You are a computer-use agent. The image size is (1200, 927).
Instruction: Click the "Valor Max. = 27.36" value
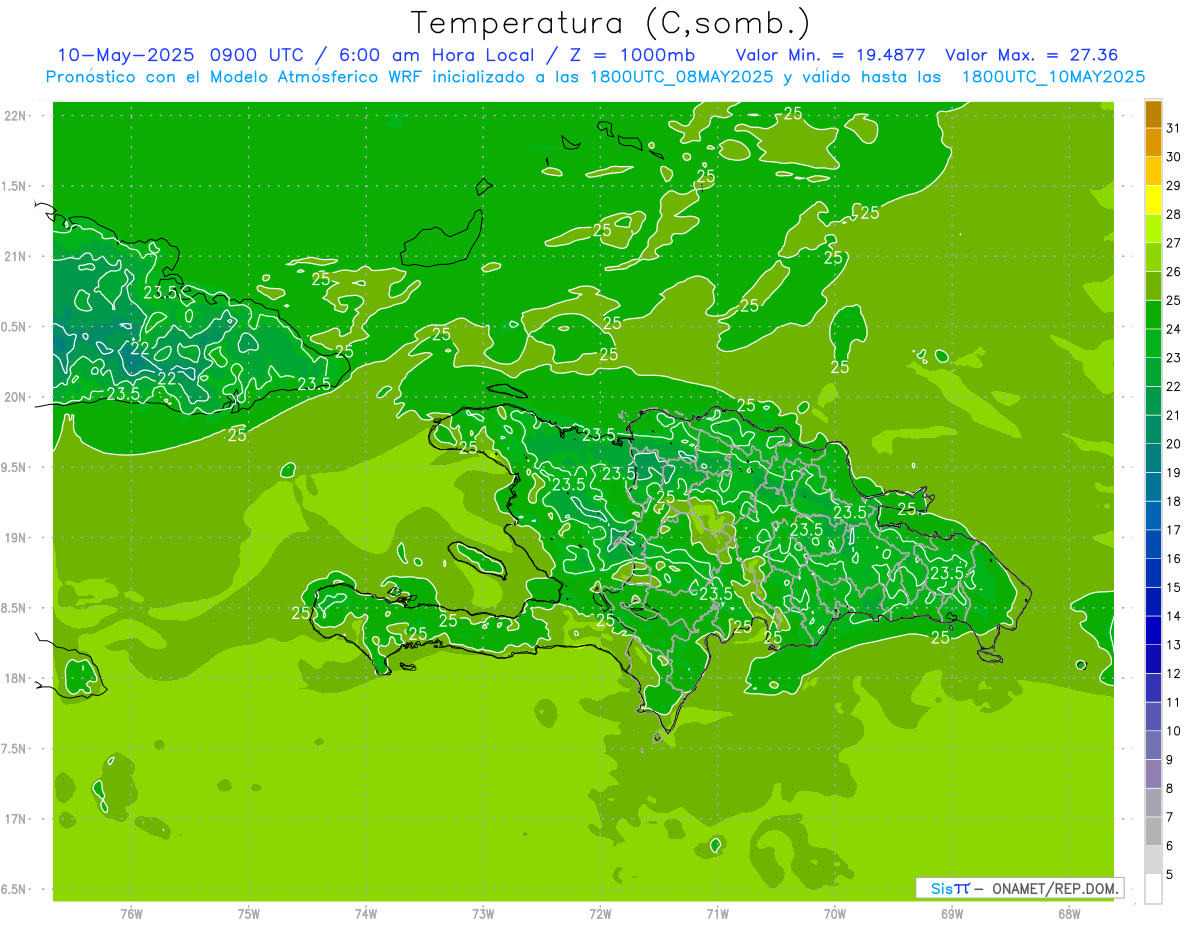pyautogui.click(x=1031, y=55)
